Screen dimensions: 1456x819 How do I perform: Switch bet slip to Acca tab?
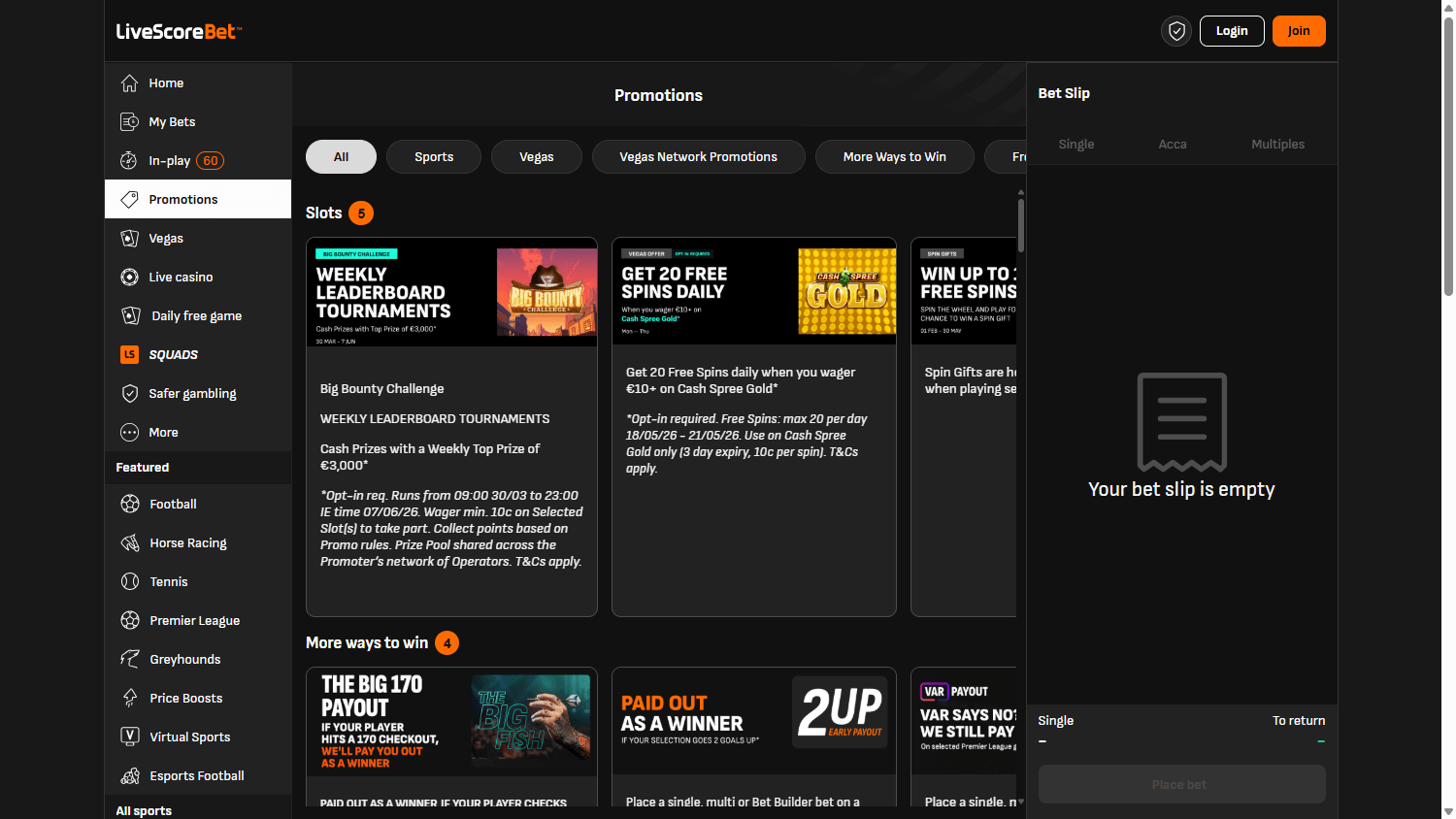point(1173,144)
